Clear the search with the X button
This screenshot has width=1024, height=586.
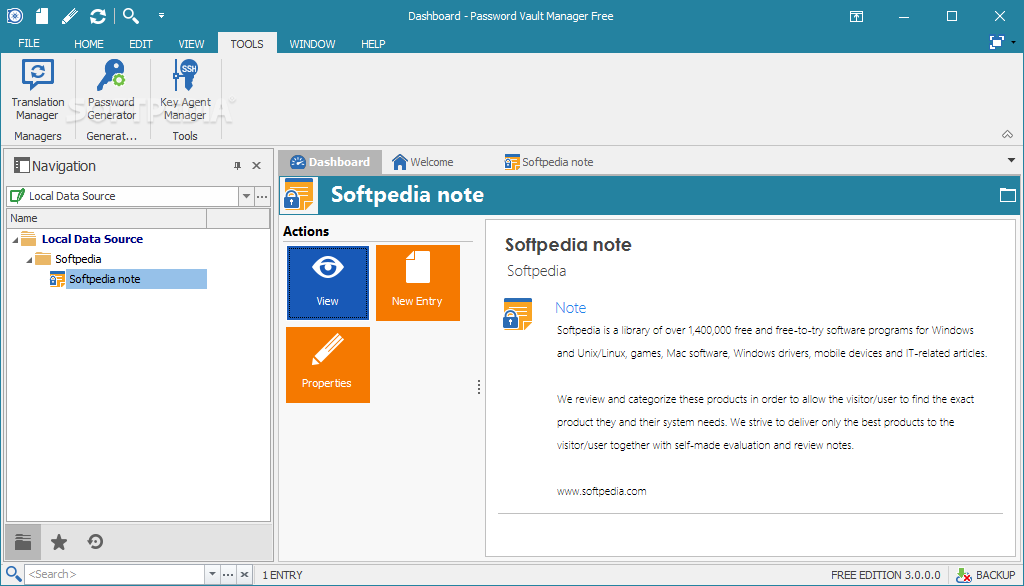[x=244, y=574]
